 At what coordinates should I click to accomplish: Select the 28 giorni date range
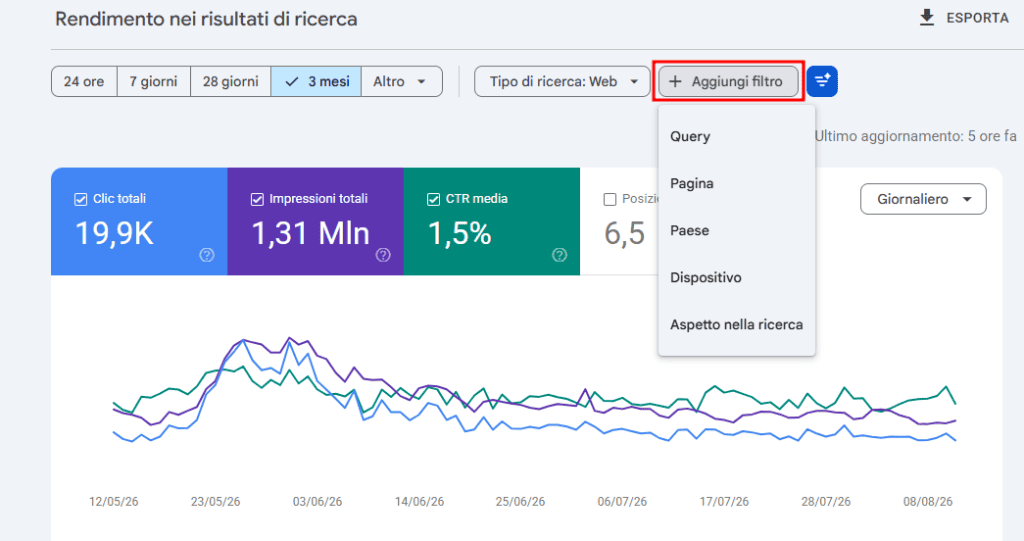(x=231, y=82)
